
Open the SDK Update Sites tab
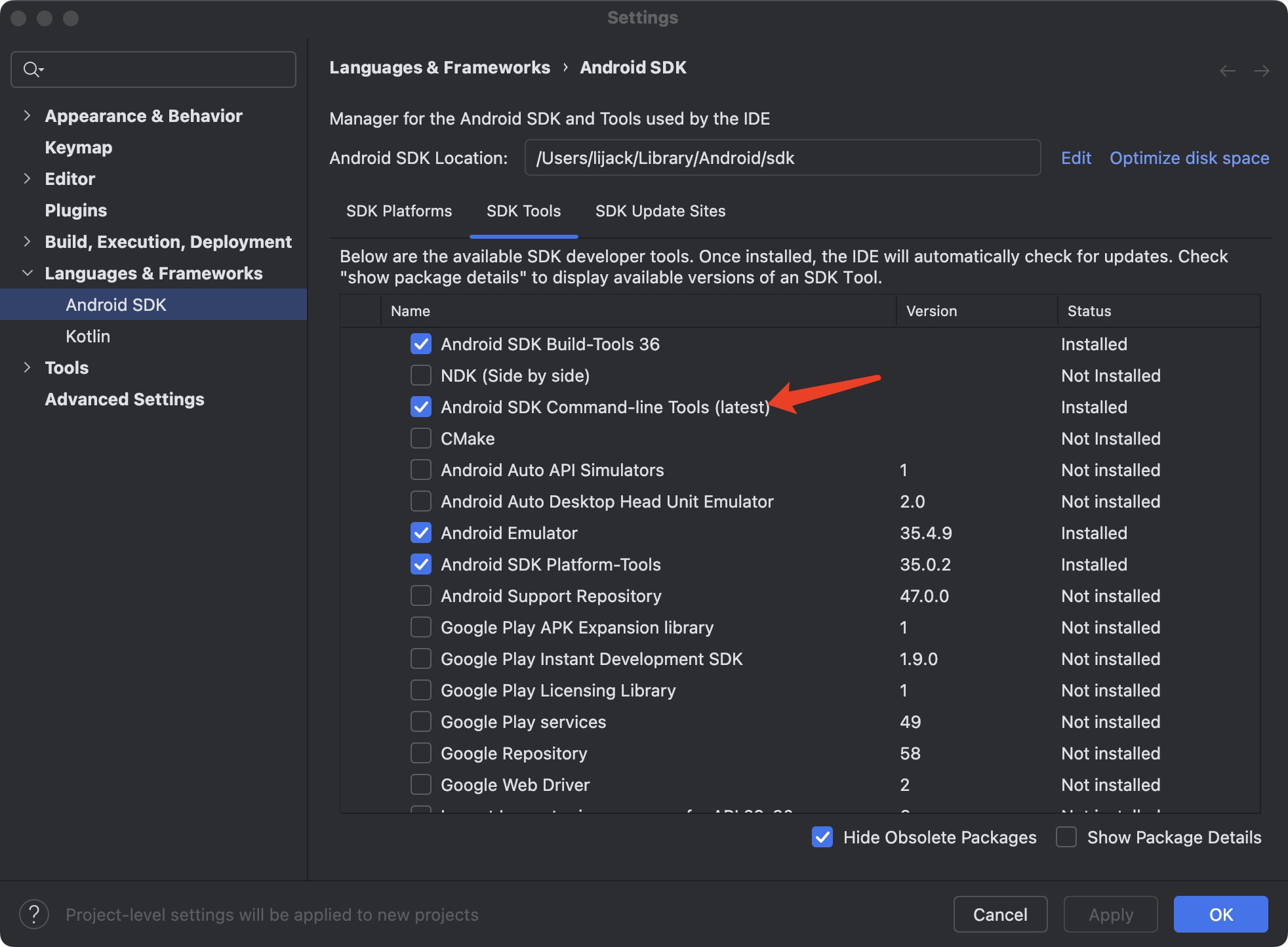(660, 211)
